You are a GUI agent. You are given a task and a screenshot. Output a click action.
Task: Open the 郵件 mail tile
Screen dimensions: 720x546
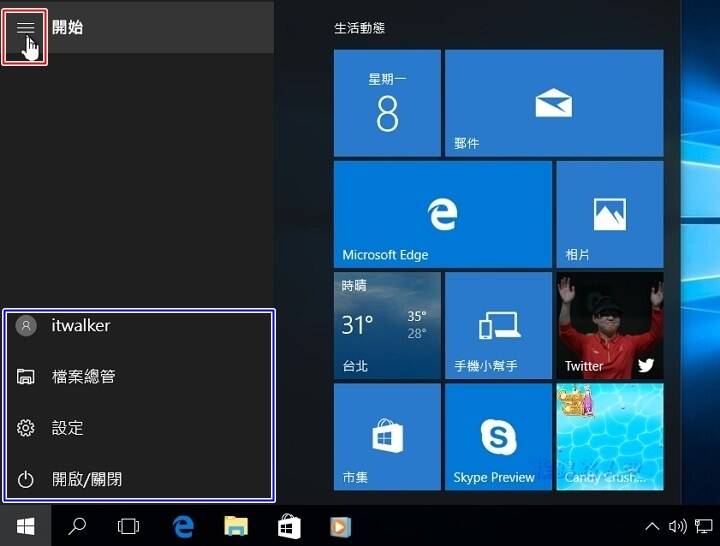(x=554, y=103)
